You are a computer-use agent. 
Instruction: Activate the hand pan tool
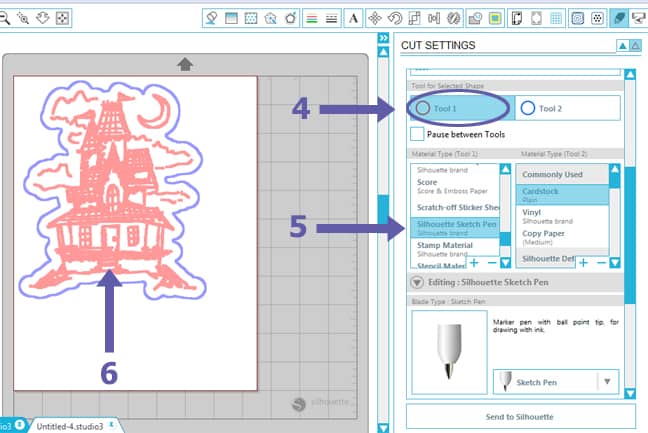[x=43, y=18]
